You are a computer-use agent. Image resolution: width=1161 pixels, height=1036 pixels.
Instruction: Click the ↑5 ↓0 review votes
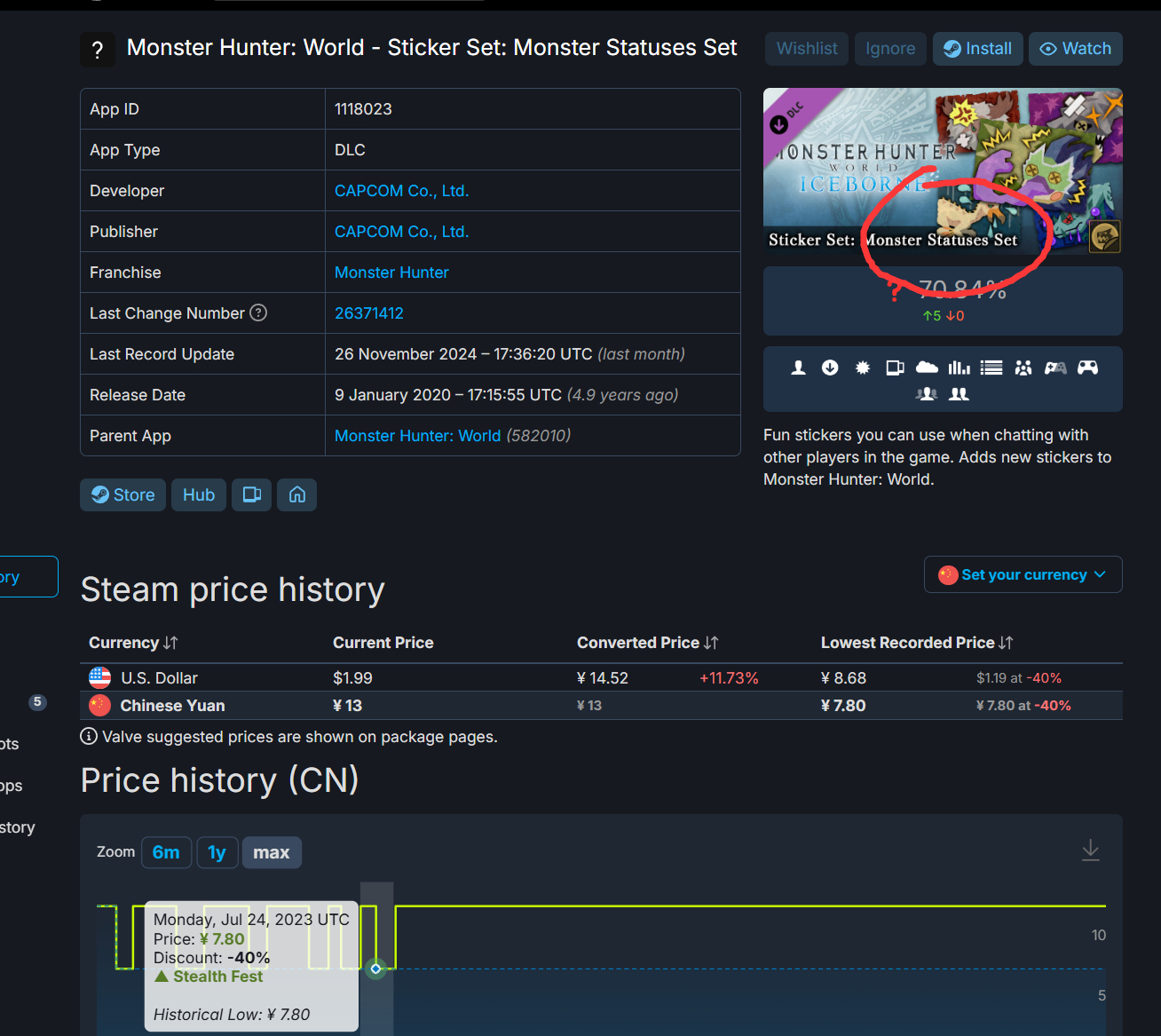[x=943, y=316]
